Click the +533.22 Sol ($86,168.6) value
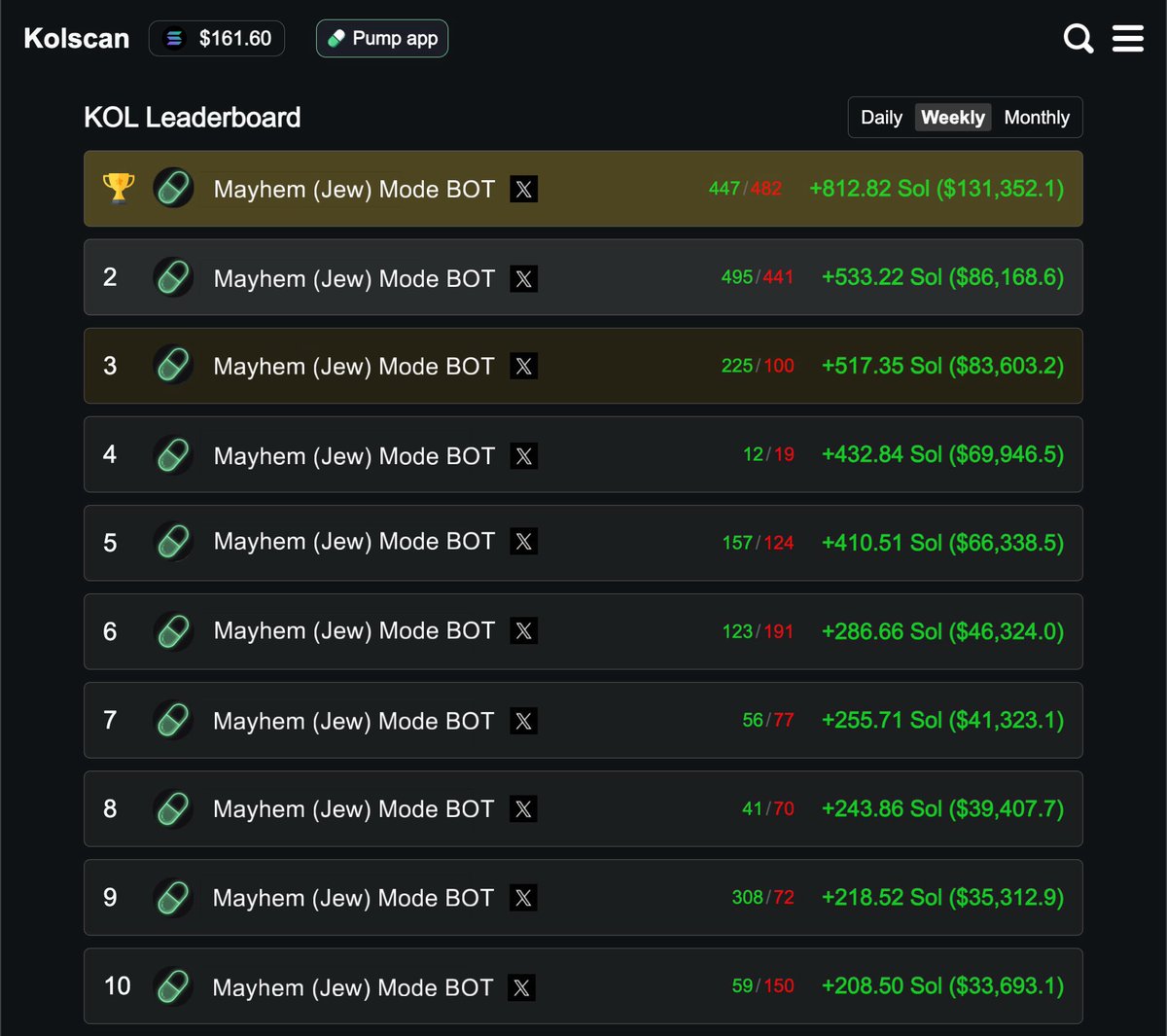The image size is (1167, 1036). click(942, 277)
